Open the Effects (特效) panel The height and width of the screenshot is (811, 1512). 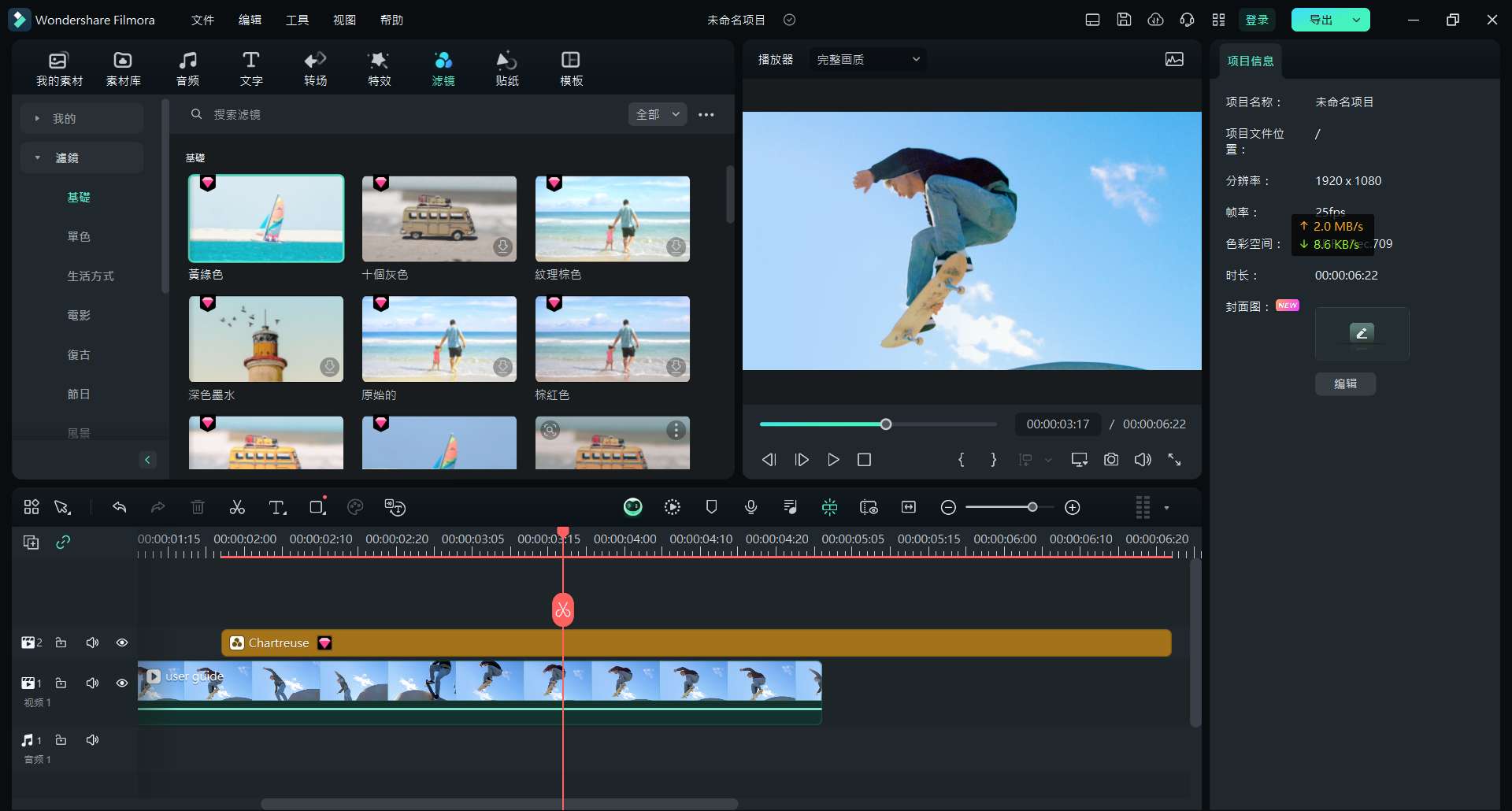pos(379,69)
